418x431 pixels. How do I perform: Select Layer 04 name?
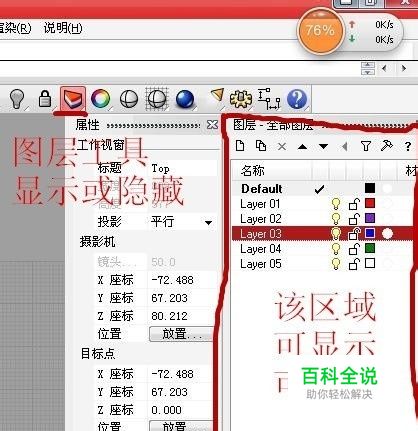[261, 249]
